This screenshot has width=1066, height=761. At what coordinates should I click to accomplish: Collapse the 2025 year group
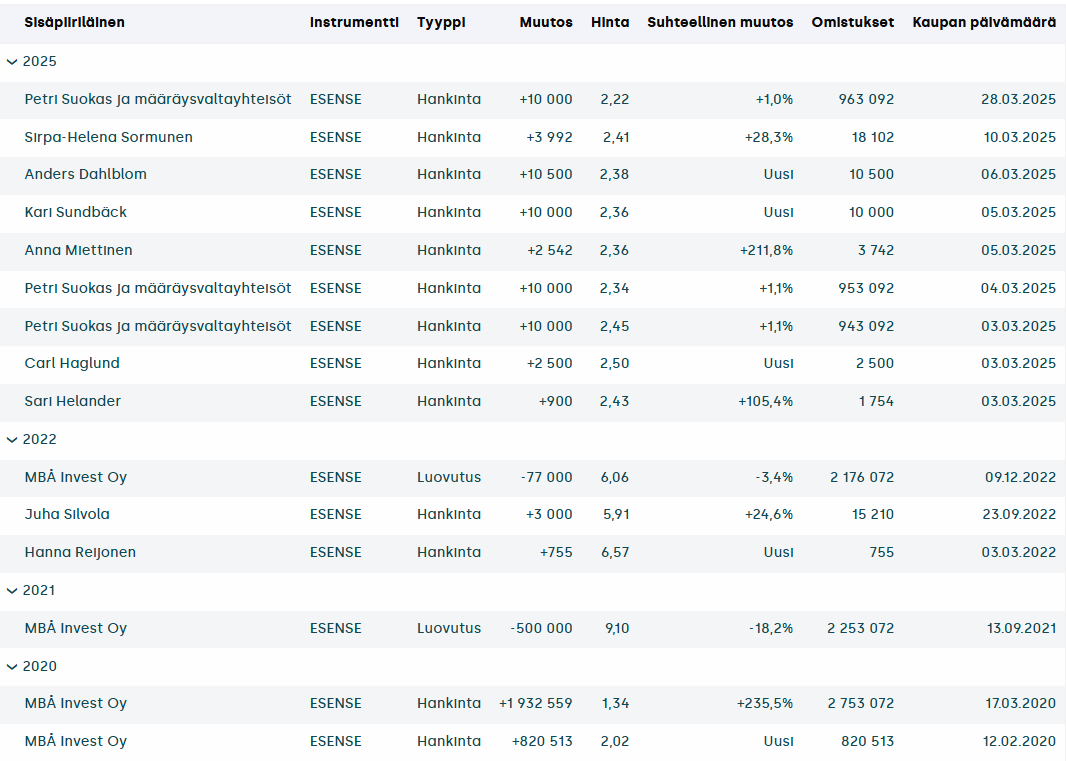(x=12, y=62)
